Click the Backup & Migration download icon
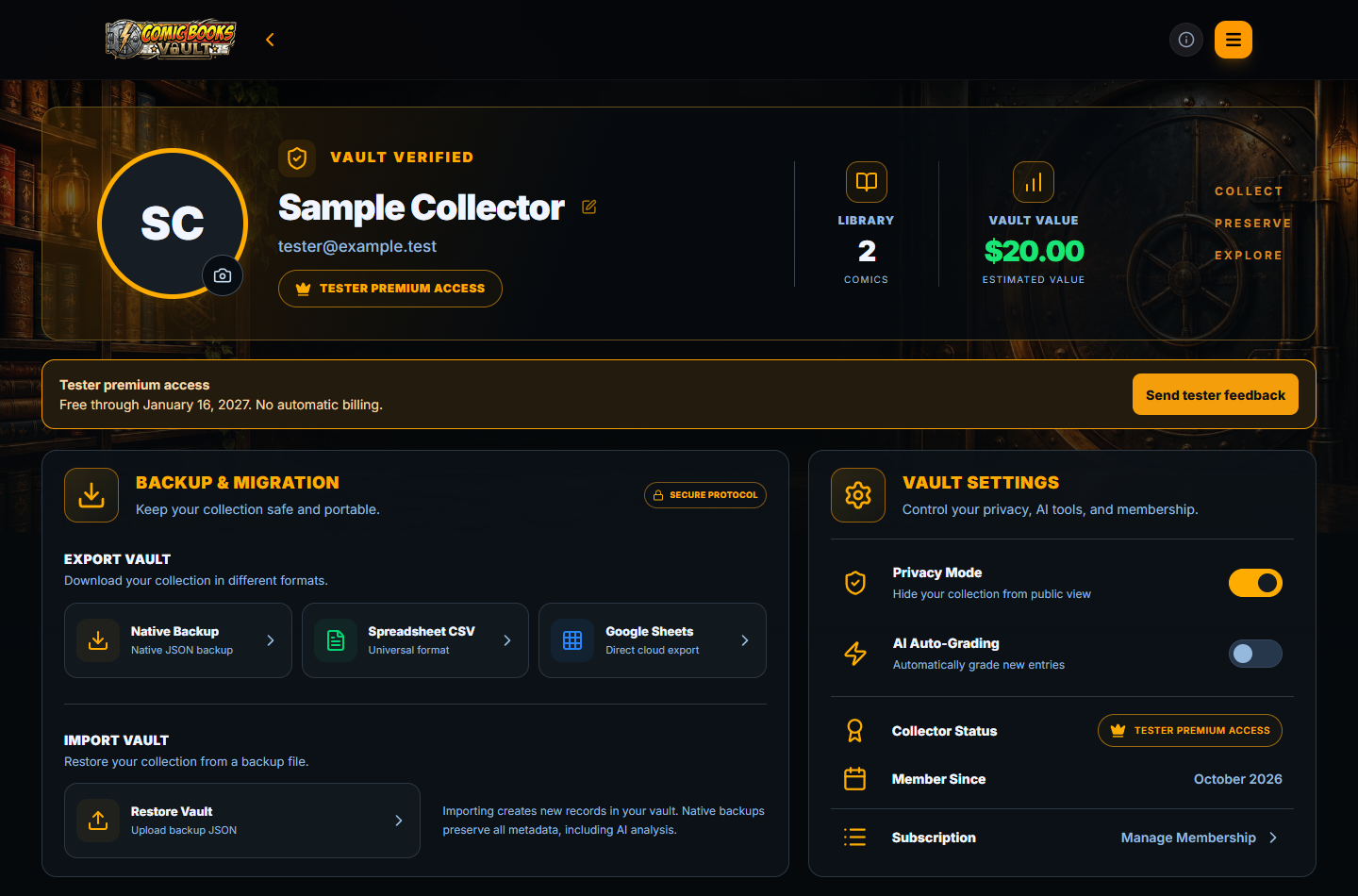Image resolution: width=1358 pixels, height=896 pixels. (x=91, y=495)
